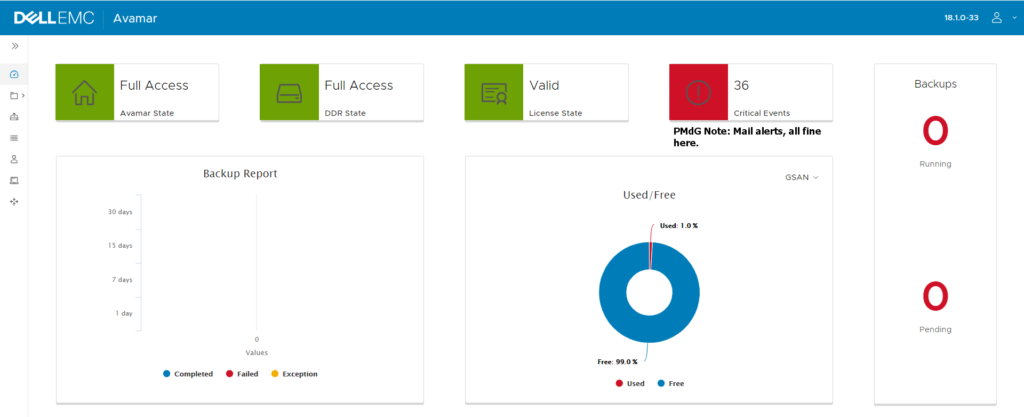Open the laptop icon in sidebar
The image size is (1024, 417).
(13, 180)
